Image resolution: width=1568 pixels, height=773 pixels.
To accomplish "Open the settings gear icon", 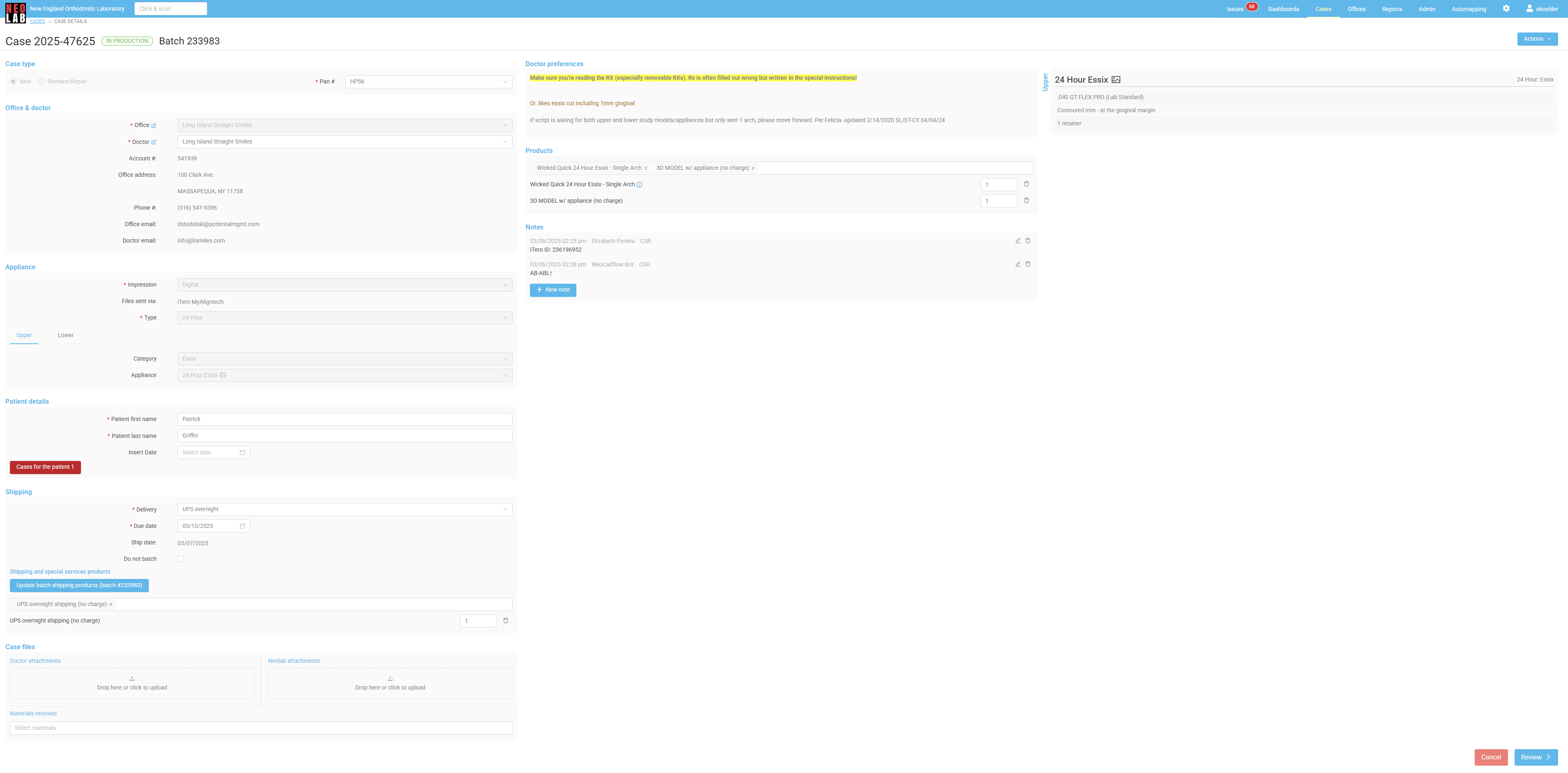I will [1506, 9].
